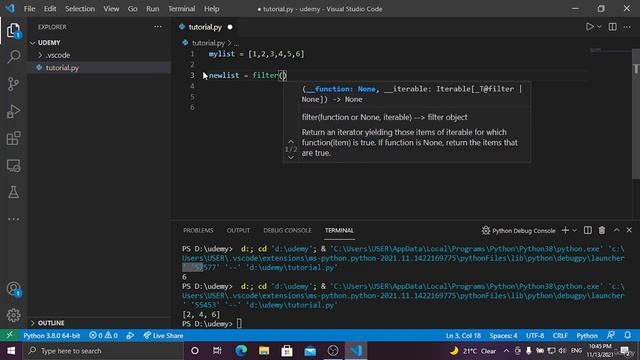Open the Source Control view icon
This screenshot has height=360, width=640.
[13, 84]
